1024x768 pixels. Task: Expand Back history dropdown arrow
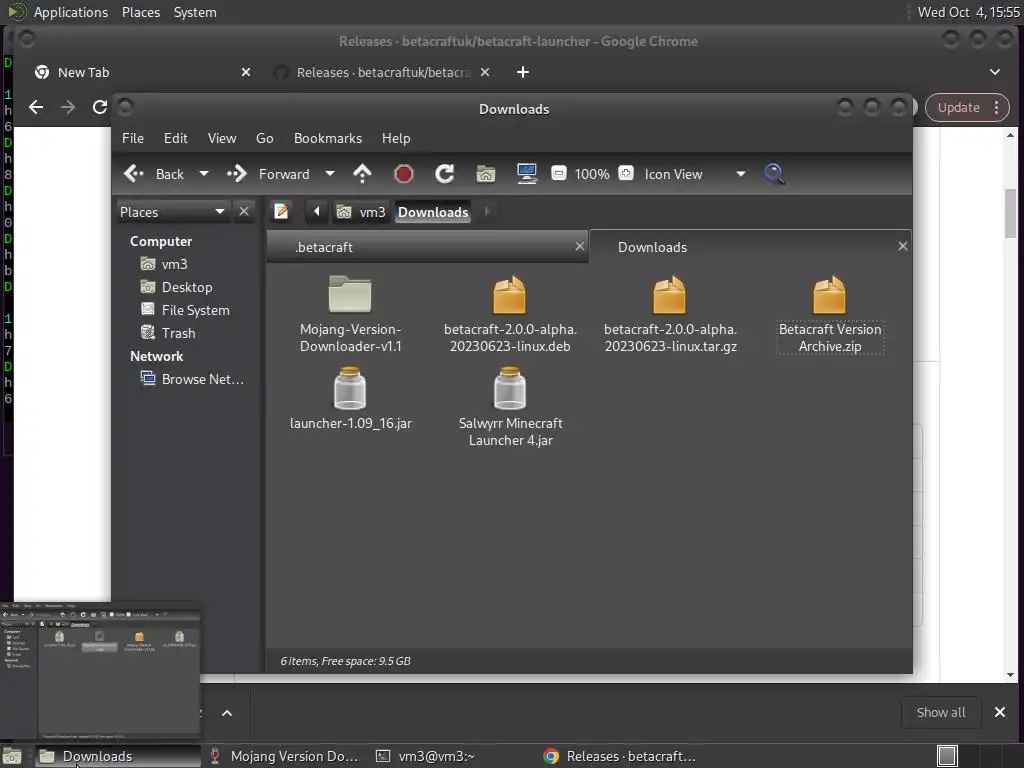point(204,174)
